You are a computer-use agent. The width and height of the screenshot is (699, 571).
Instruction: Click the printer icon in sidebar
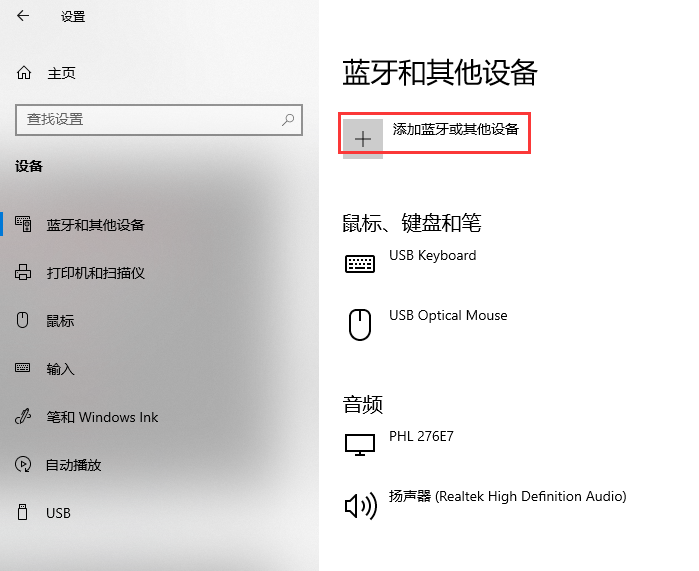pos(23,273)
